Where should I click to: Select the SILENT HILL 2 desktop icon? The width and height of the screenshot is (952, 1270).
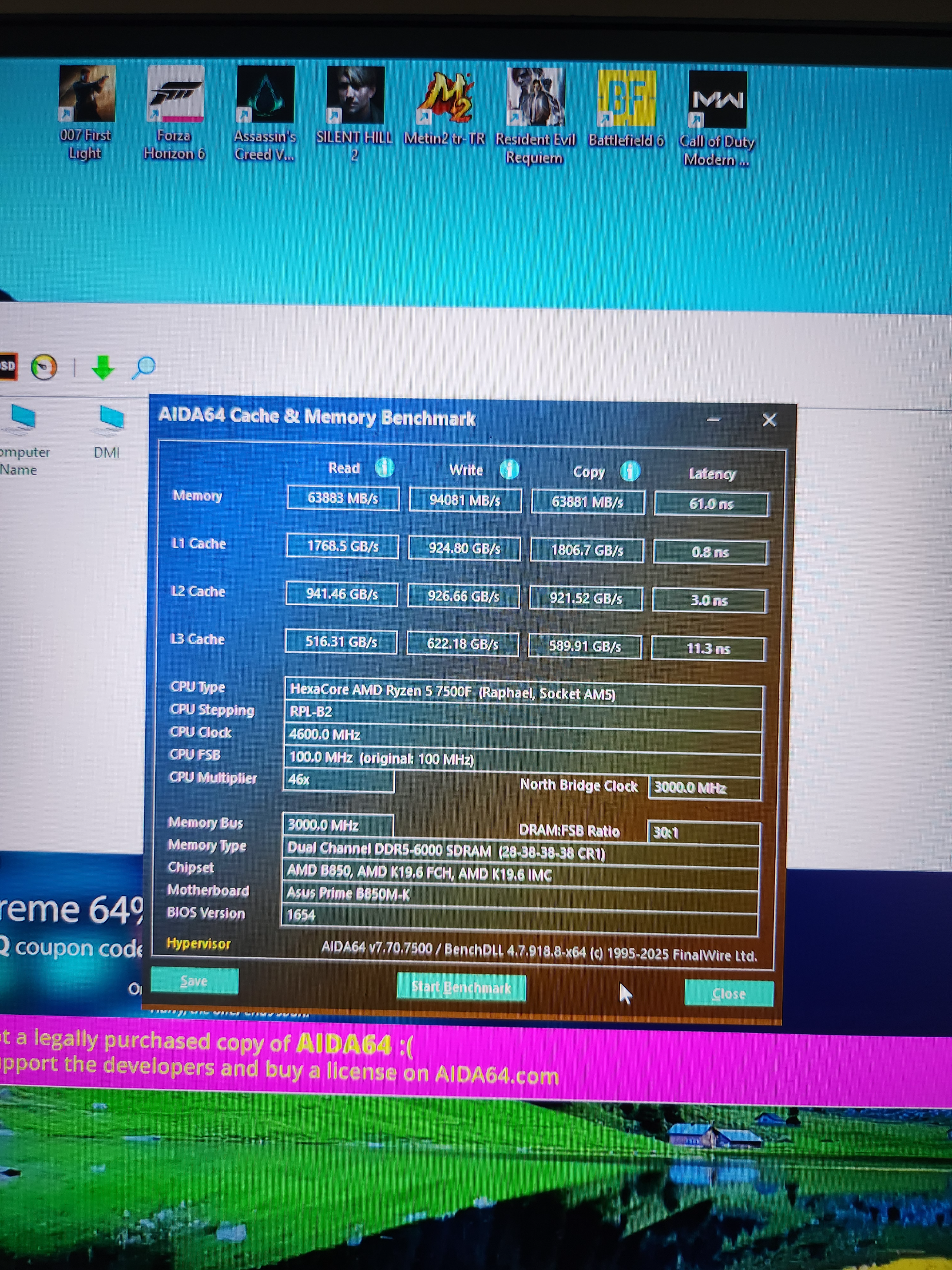click(x=354, y=115)
